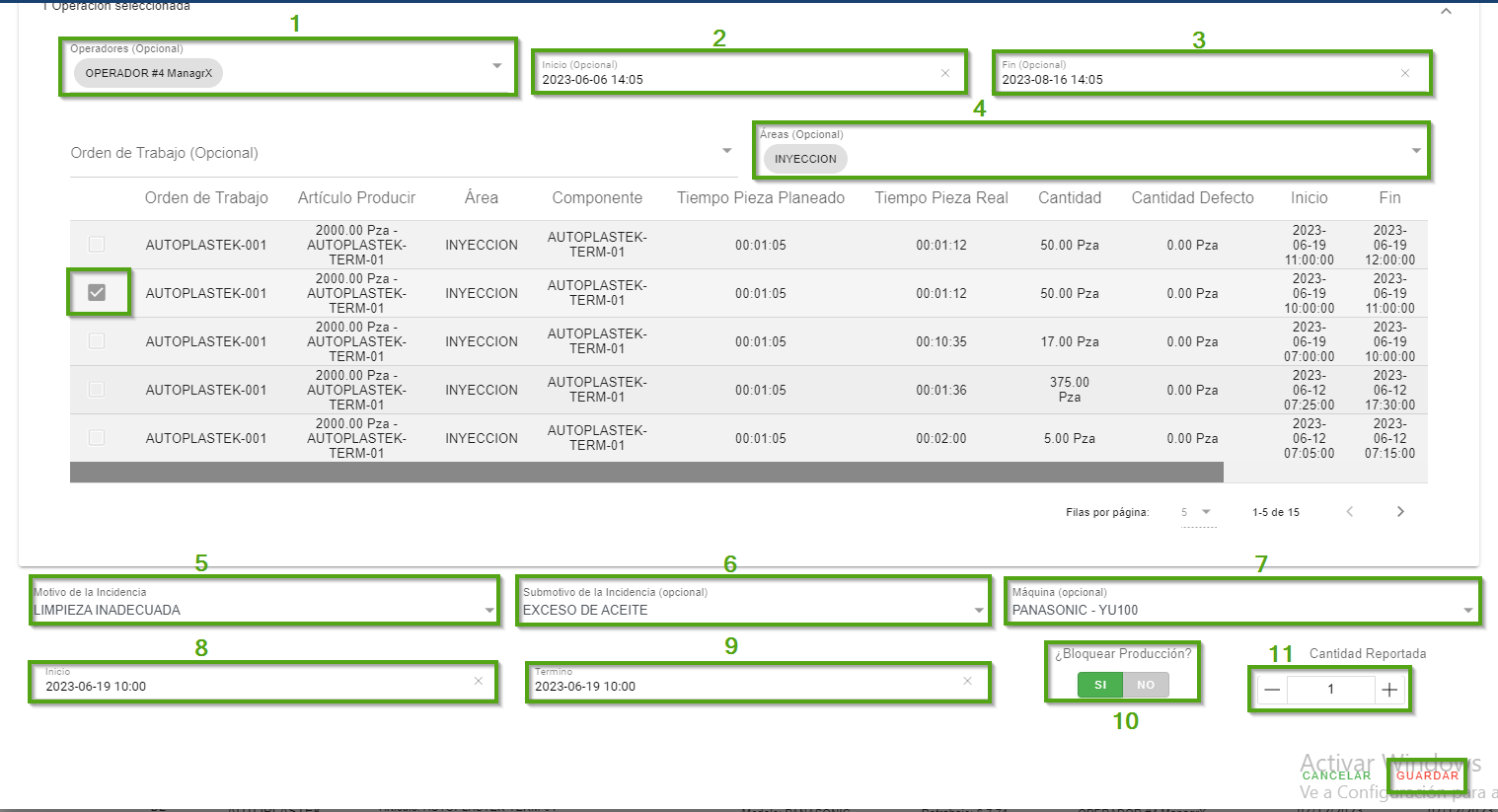1498x812 pixels.
Task: Clear the Termino date field
Action: pos(967,681)
